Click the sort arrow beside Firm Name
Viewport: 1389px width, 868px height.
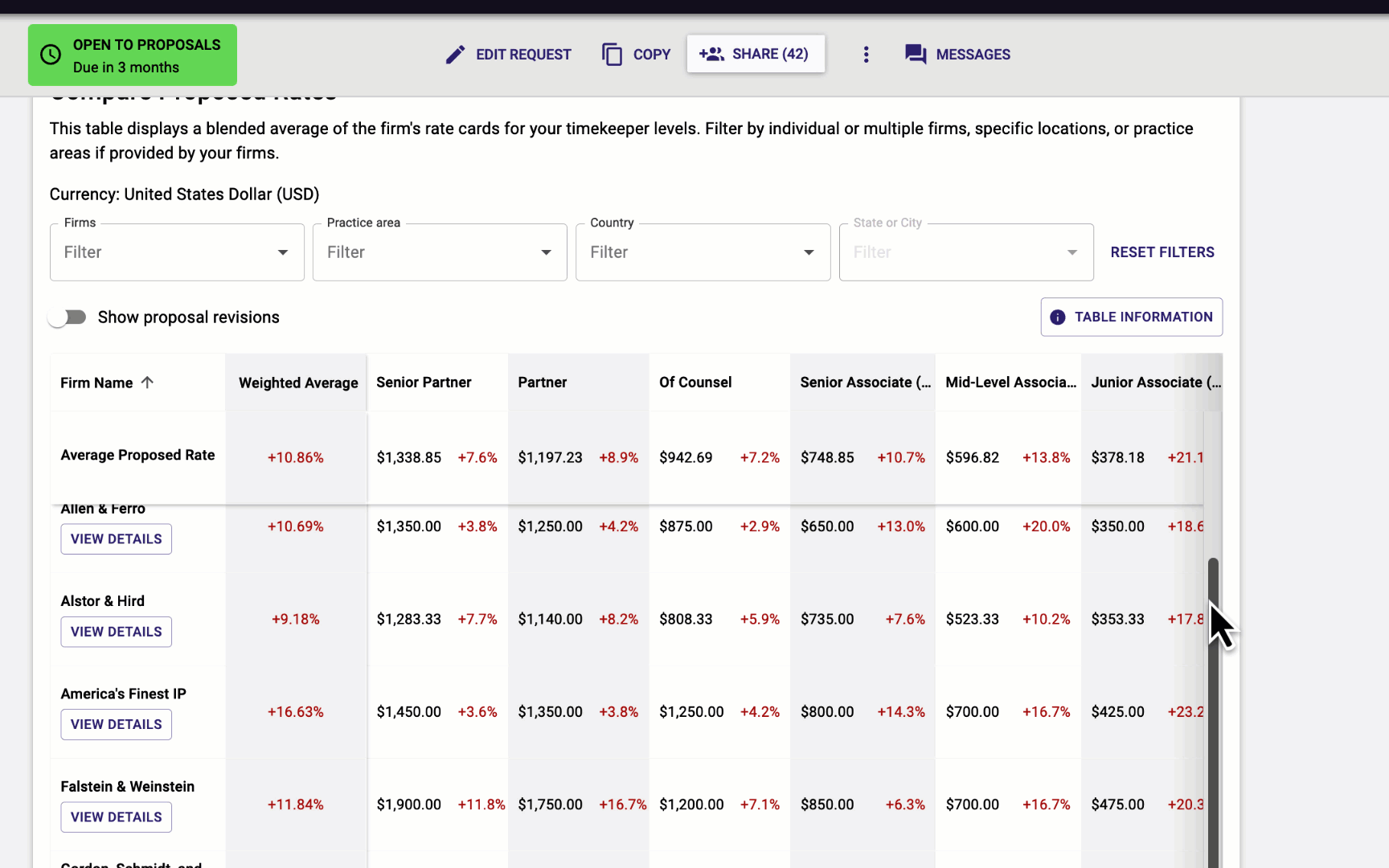click(147, 383)
